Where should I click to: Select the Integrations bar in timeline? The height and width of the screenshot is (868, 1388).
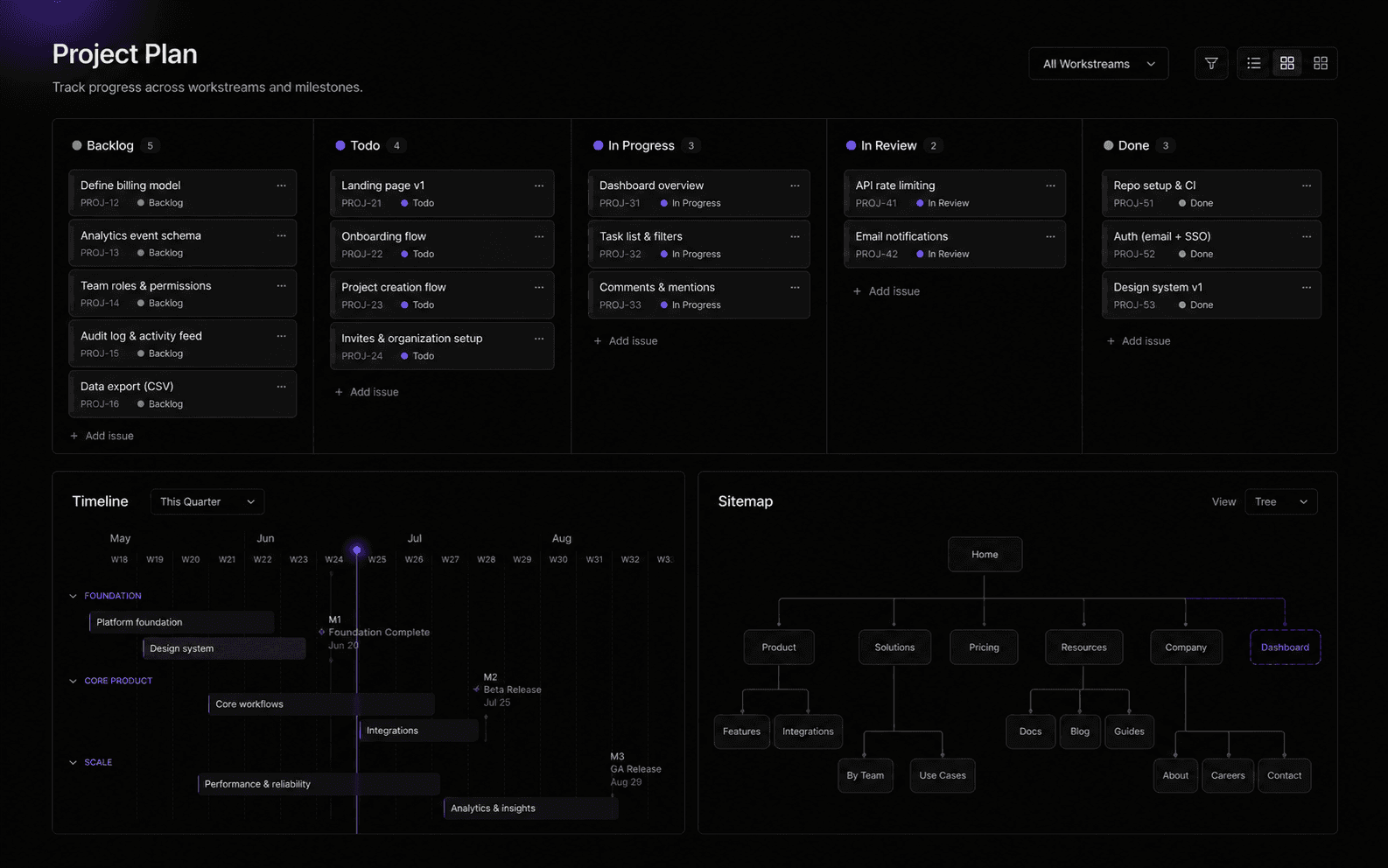[x=419, y=731]
